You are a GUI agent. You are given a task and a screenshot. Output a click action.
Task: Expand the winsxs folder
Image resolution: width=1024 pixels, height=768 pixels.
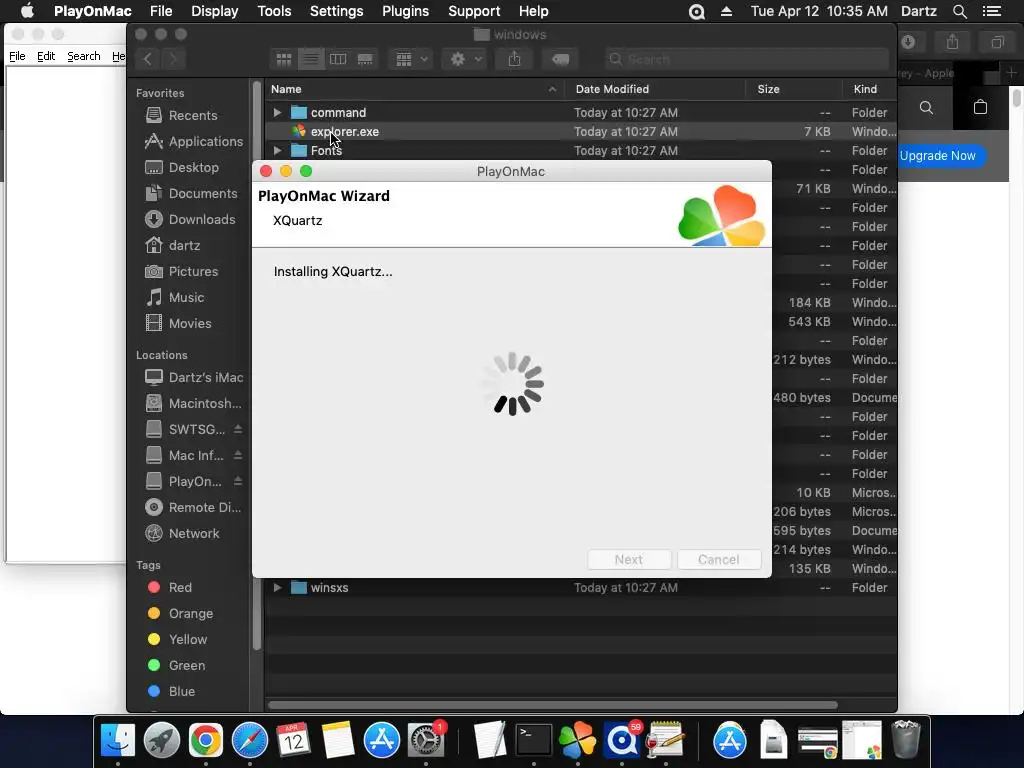click(277, 587)
